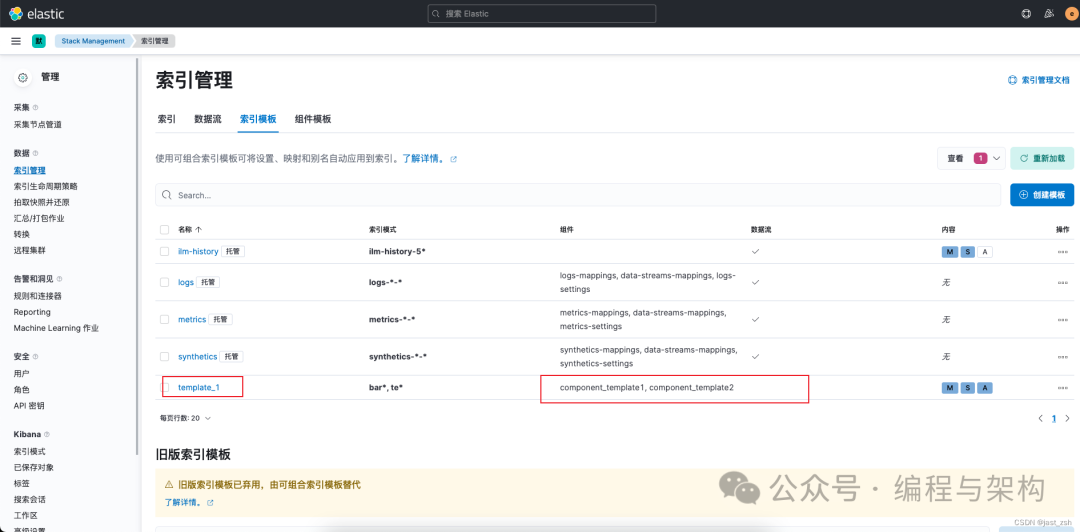Open the metrics template link
The width and height of the screenshot is (1080, 532).
(192, 320)
